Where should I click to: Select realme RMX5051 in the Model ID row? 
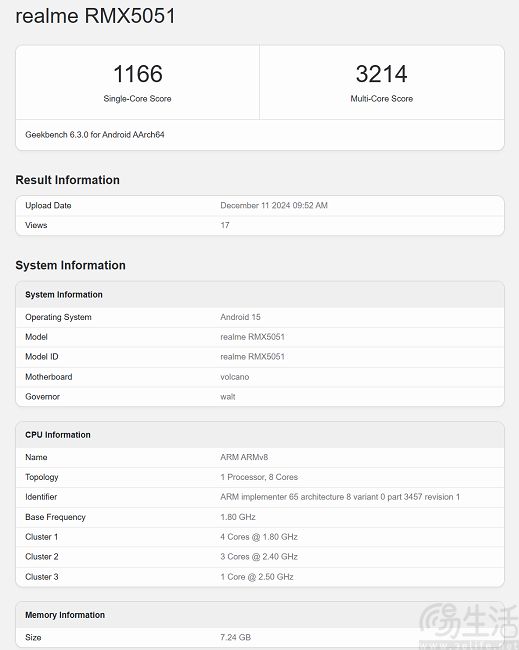click(252, 357)
